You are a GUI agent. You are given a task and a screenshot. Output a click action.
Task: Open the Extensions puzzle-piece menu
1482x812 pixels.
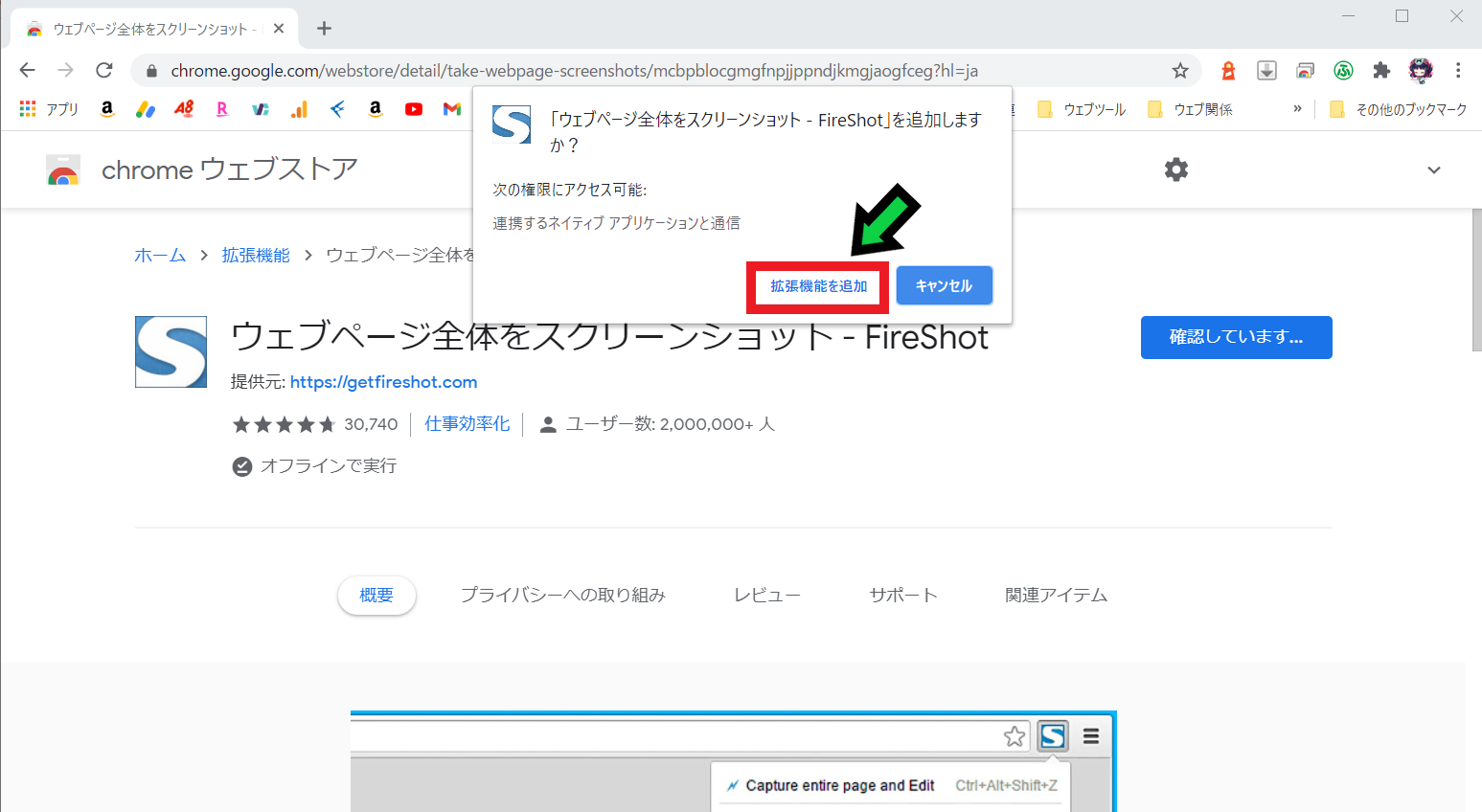pos(1381,70)
